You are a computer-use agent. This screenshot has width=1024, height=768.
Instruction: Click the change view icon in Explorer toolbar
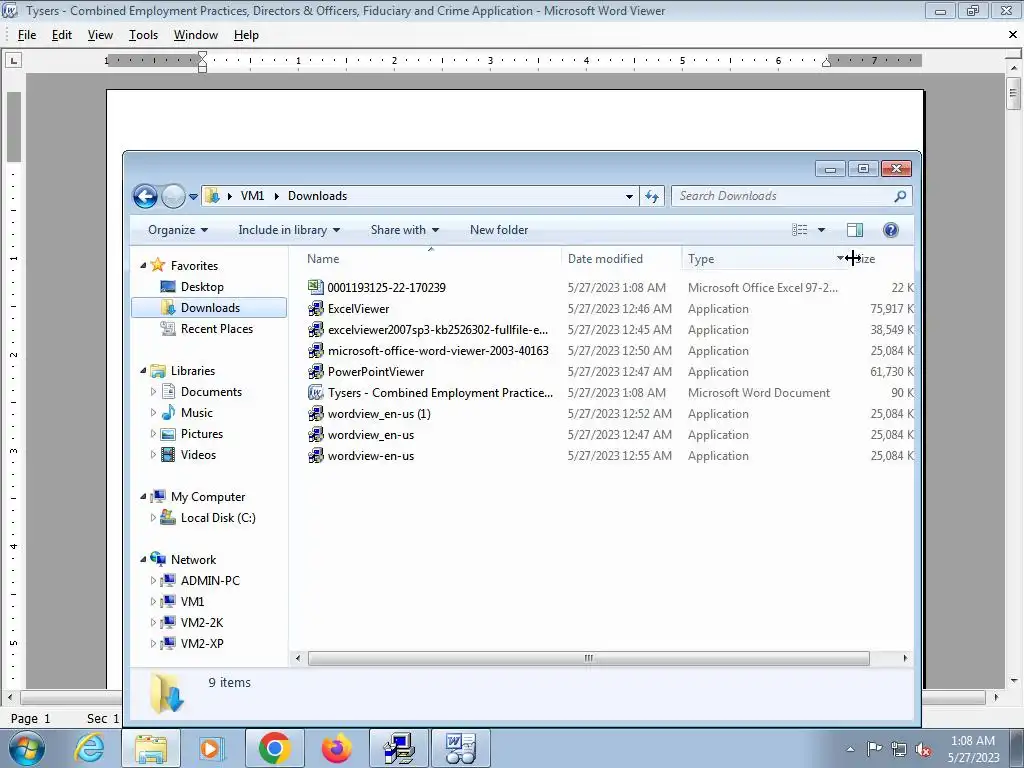click(800, 230)
